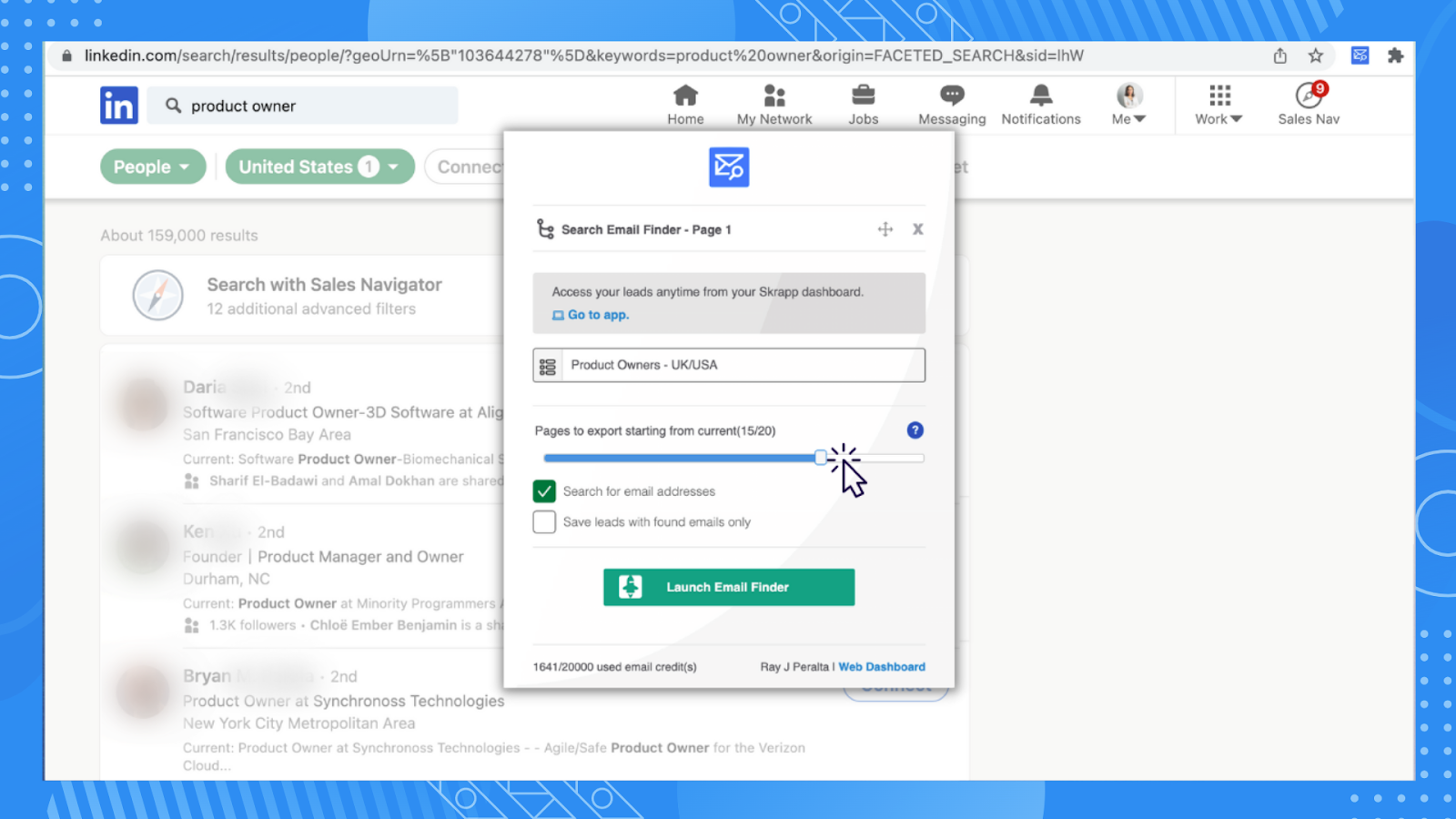Viewport: 1456px width, 819px height.
Task: Click the product owner search box
Action: point(303,106)
